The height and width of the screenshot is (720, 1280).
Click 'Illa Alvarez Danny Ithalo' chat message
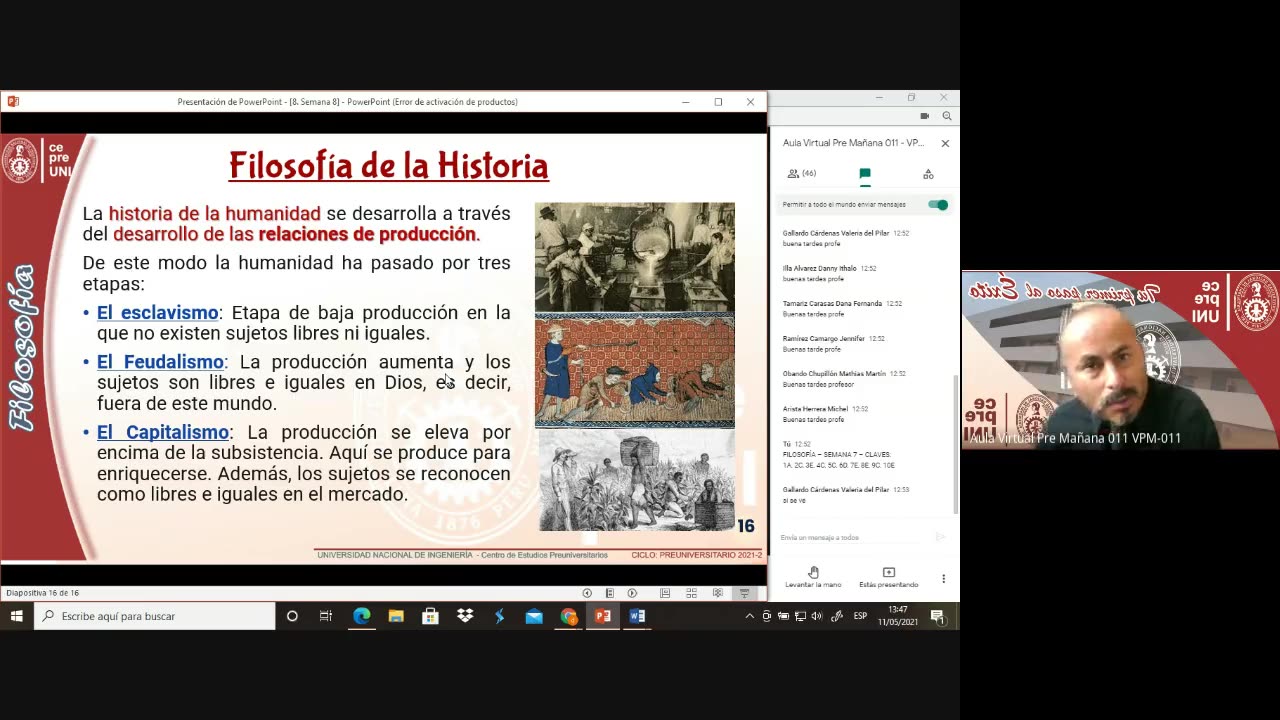click(830, 273)
